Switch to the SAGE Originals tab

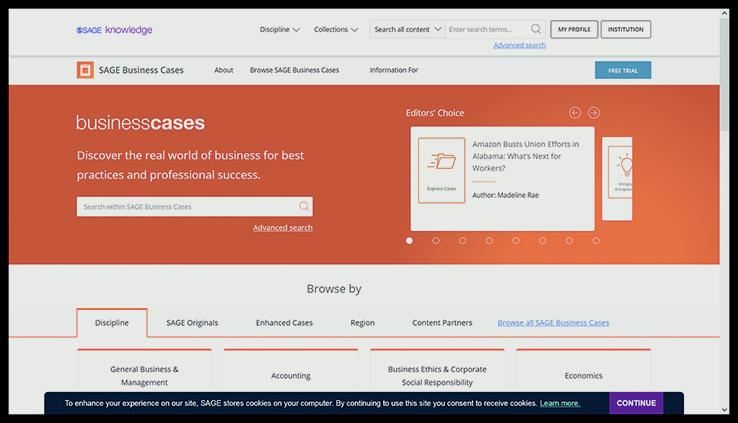192,323
